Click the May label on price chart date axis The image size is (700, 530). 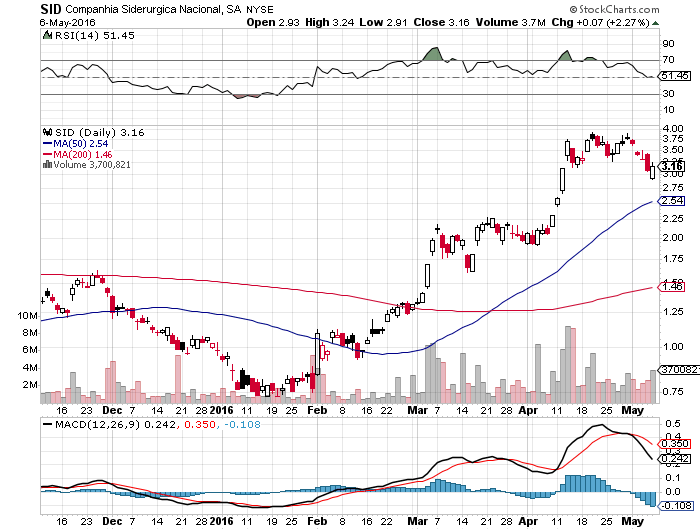click(x=633, y=410)
